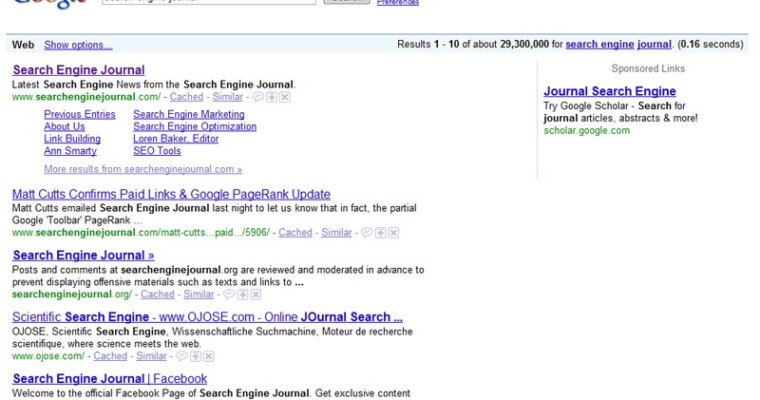The width and height of the screenshot is (760, 400).
Task: Promote the ojose.com result with arrow icon
Action: [x=195, y=356]
